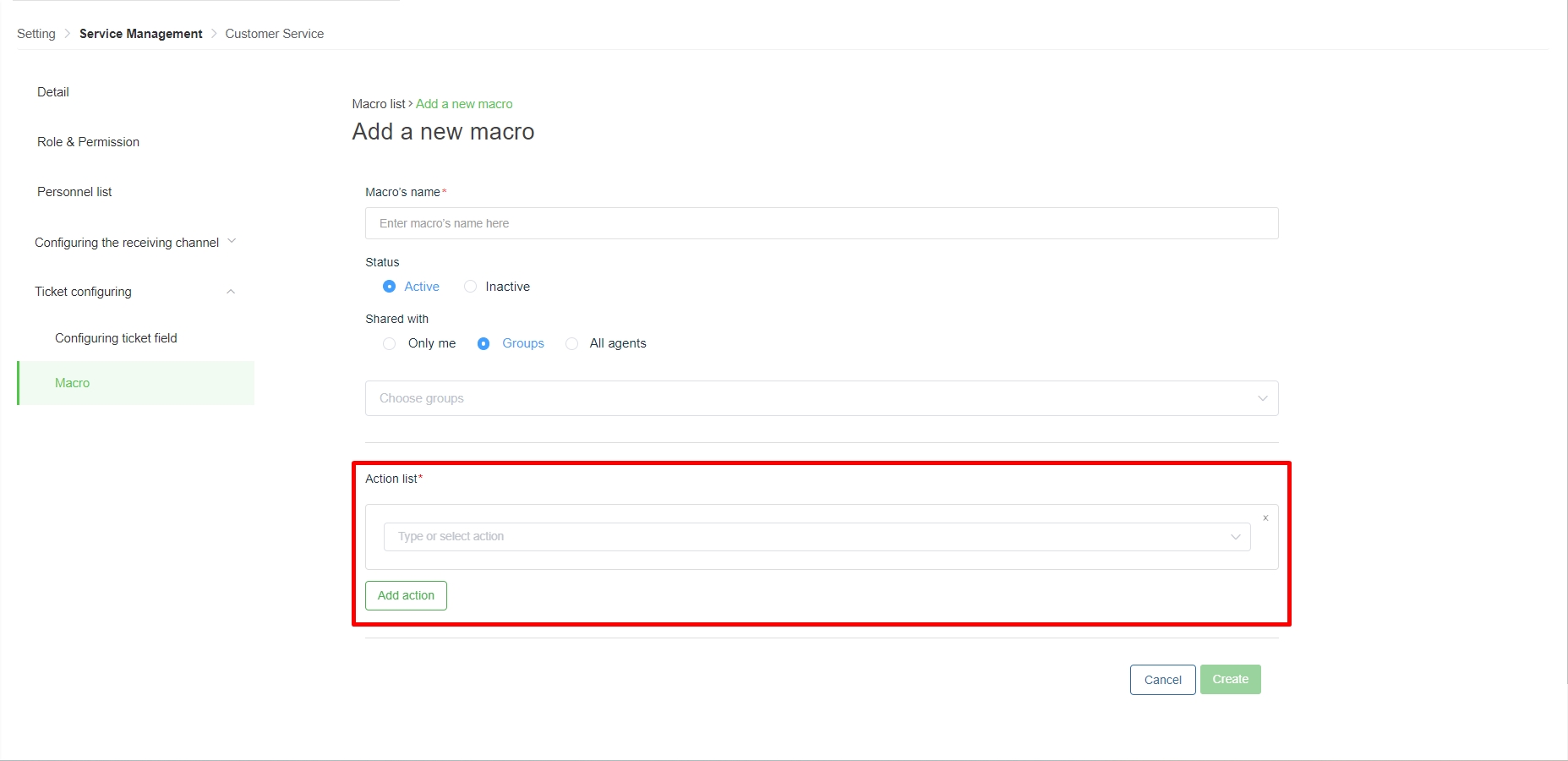Click the Macro's name input field

tap(821, 223)
